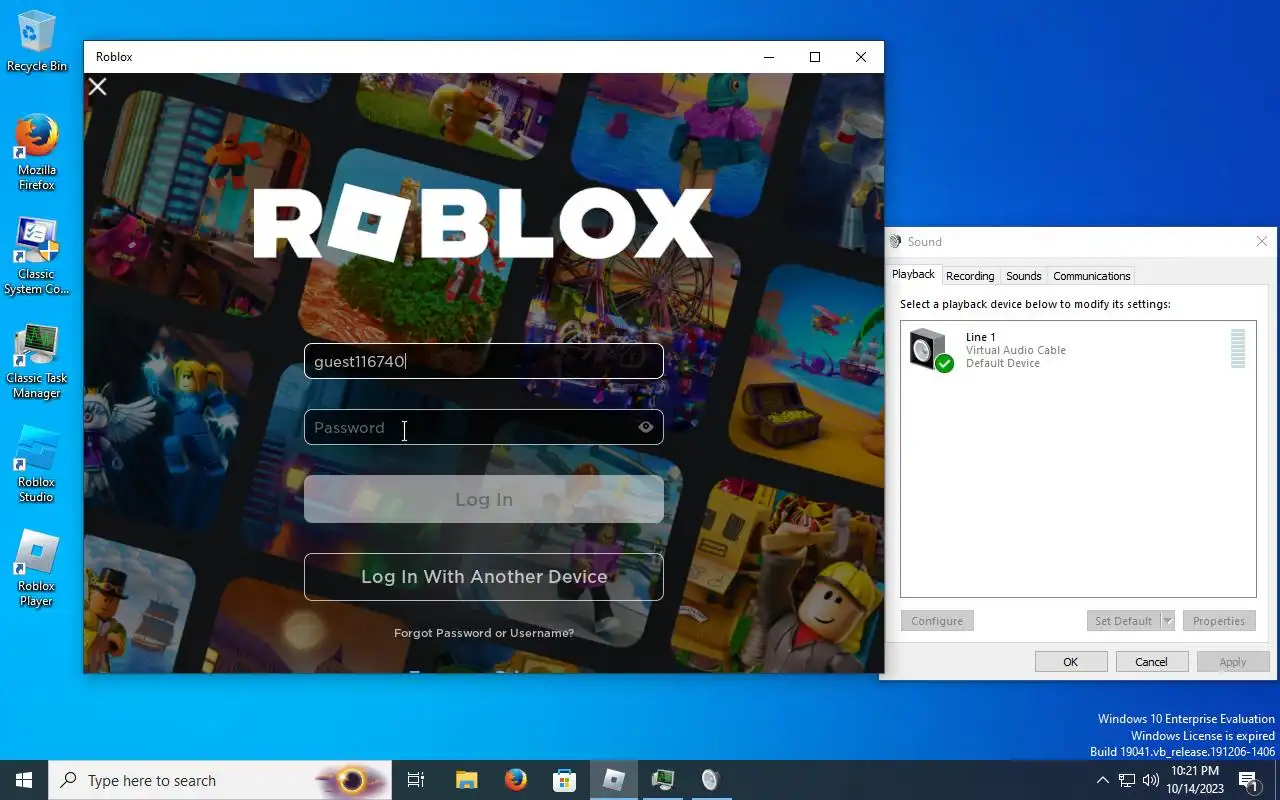Open the Sounds tab
Image resolution: width=1280 pixels, height=800 pixels.
(1023, 276)
